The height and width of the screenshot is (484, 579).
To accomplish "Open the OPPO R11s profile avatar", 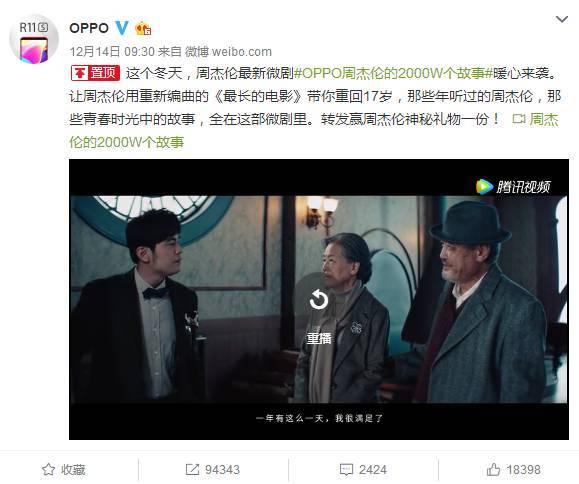I will 34,40.
